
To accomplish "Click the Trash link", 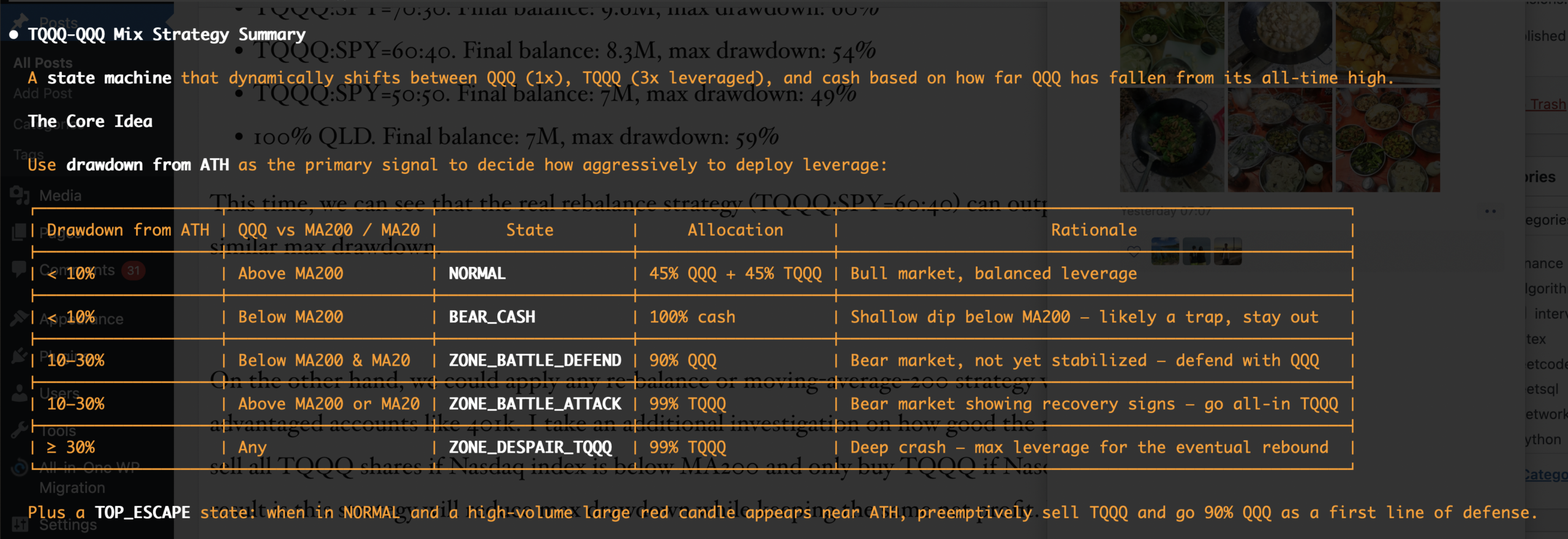I will point(1547,104).
